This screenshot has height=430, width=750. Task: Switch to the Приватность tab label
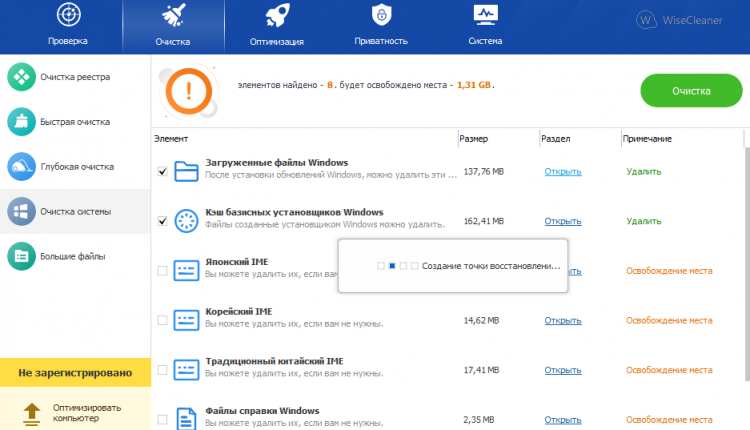381,41
